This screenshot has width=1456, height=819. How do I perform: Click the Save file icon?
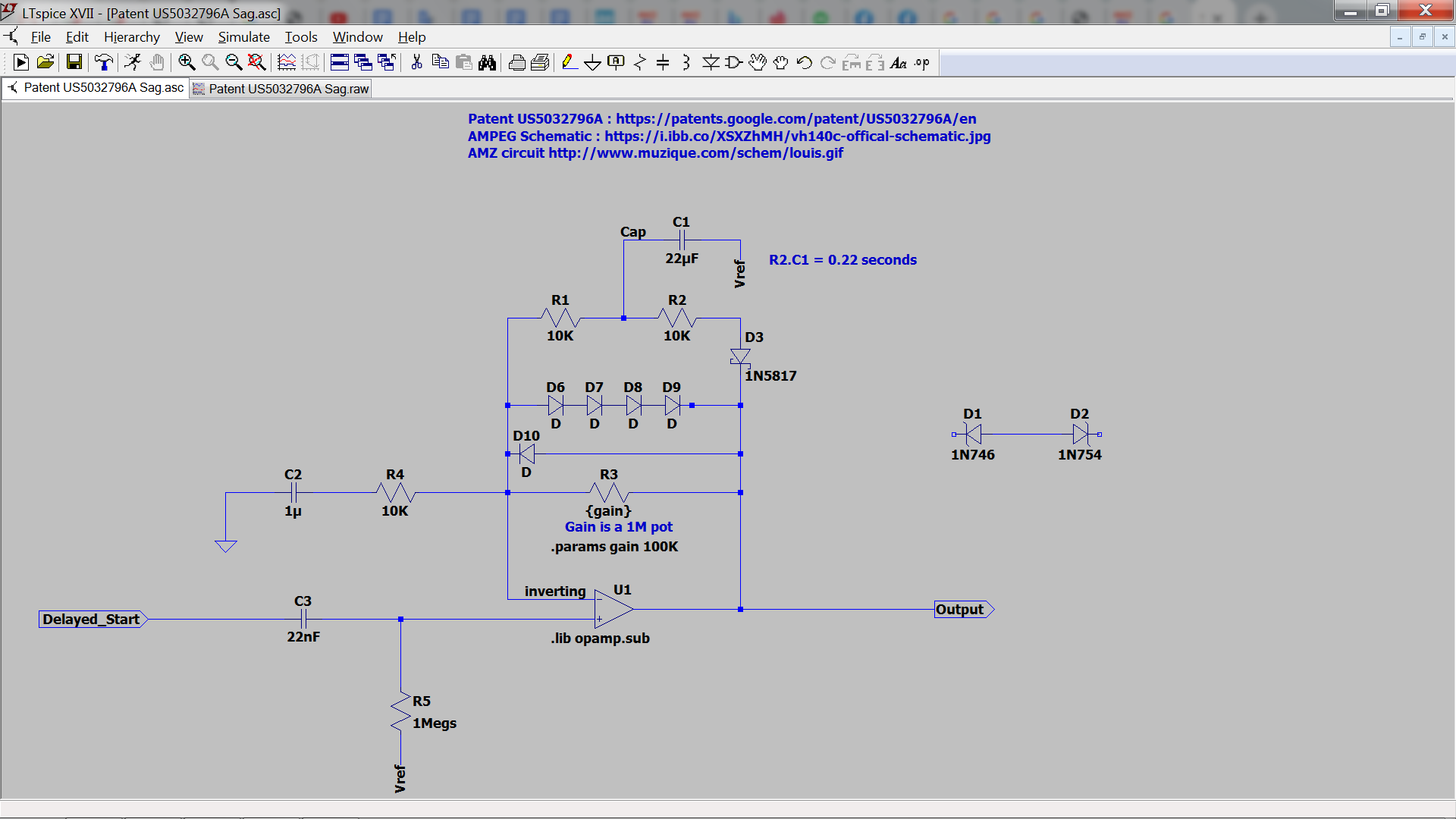point(74,63)
